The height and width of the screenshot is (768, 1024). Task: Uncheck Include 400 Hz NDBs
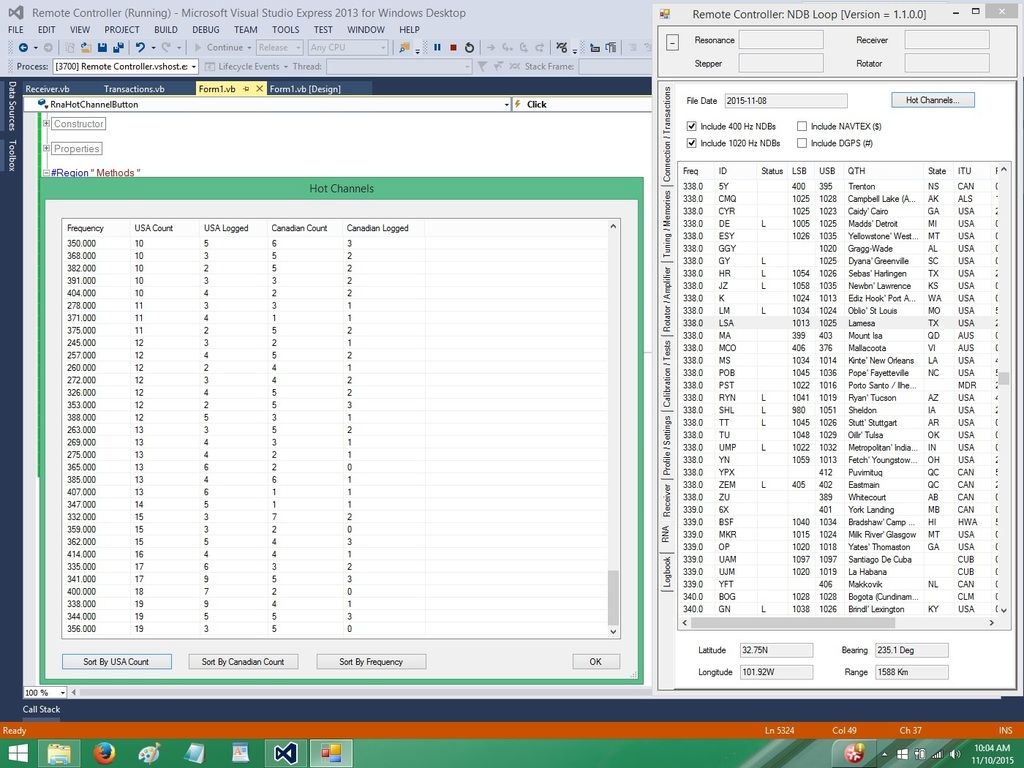pyautogui.click(x=692, y=126)
